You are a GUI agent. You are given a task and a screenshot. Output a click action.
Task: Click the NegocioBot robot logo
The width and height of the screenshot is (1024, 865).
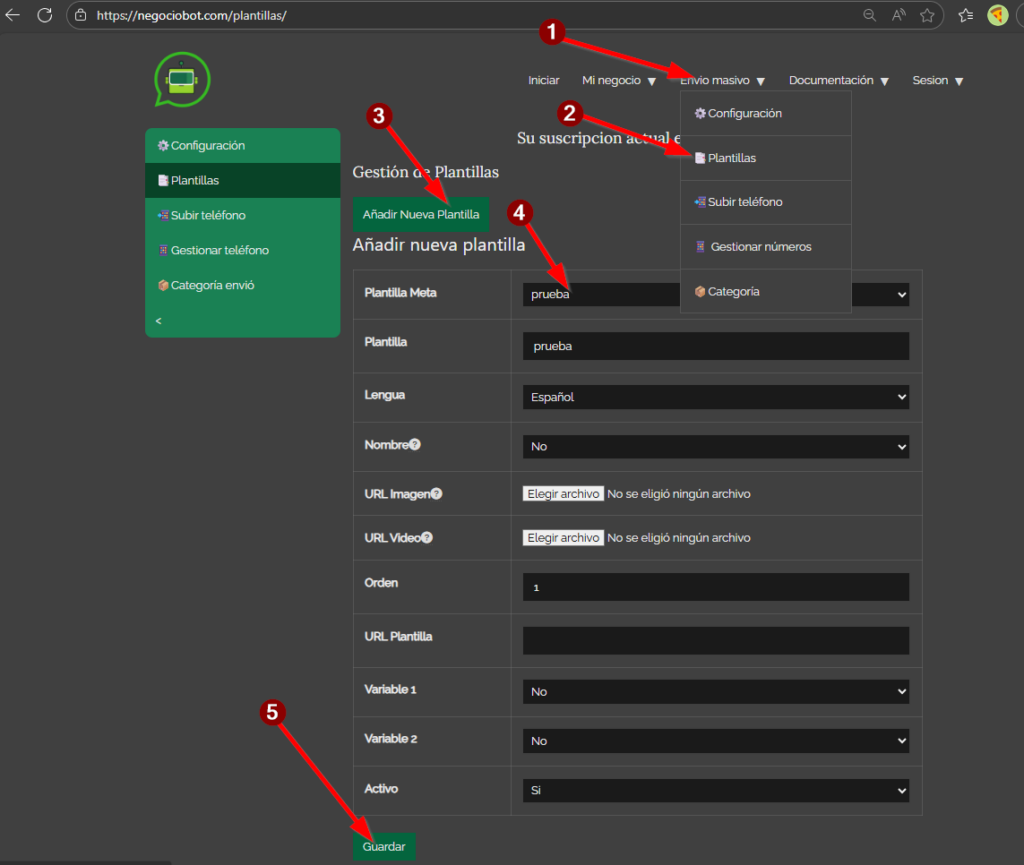(x=182, y=80)
